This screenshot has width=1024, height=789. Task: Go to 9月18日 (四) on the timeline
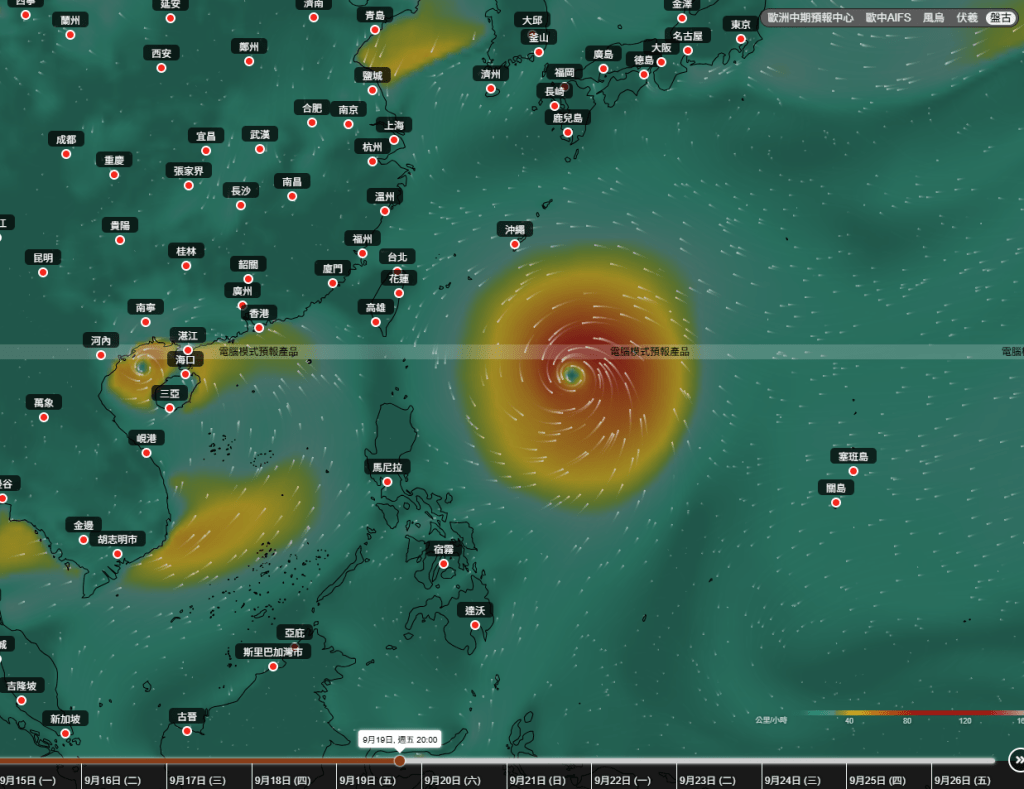(x=282, y=780)
